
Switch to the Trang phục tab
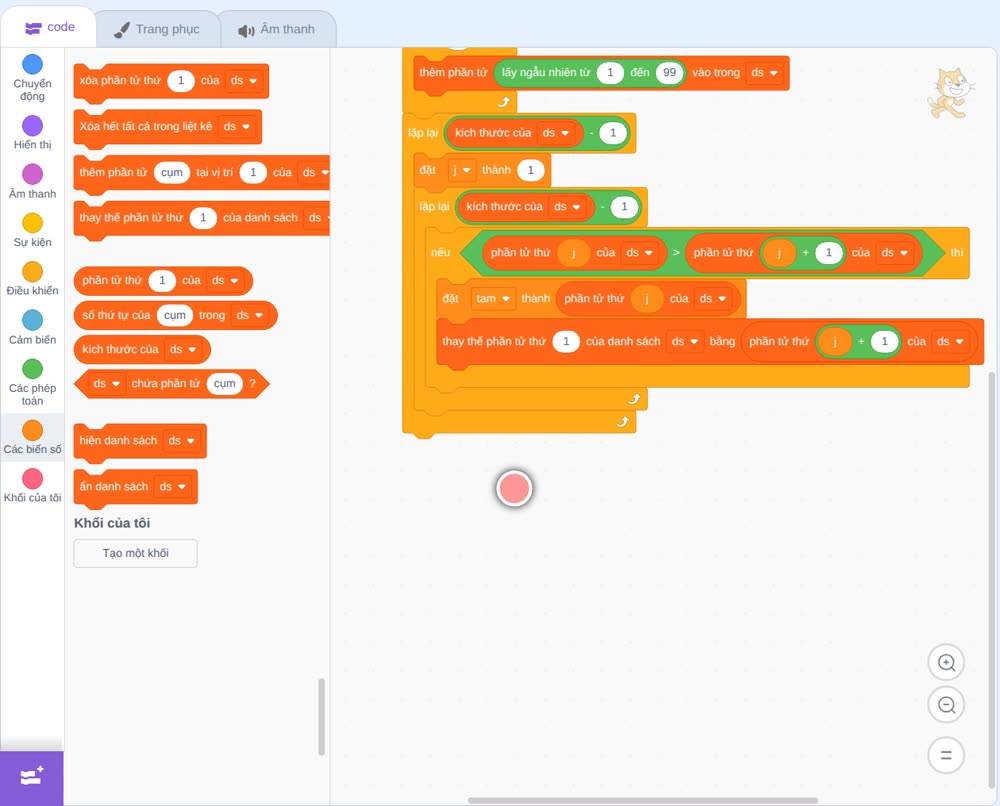coord(157,29)
